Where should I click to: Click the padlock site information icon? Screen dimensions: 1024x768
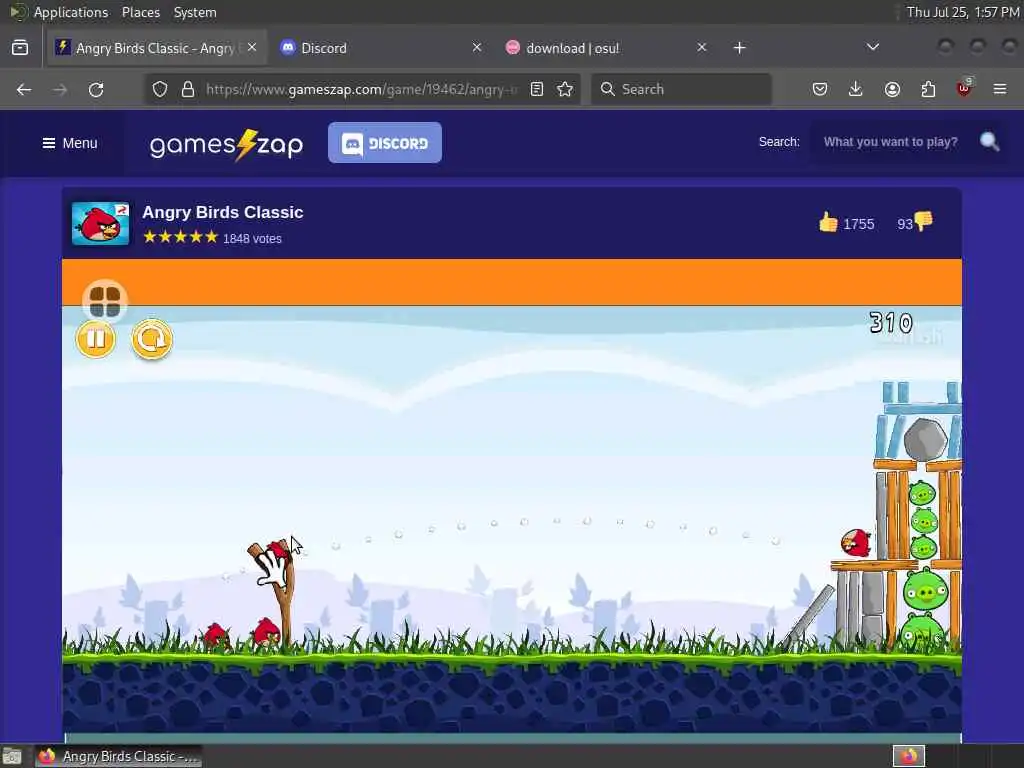click(188, 89)
